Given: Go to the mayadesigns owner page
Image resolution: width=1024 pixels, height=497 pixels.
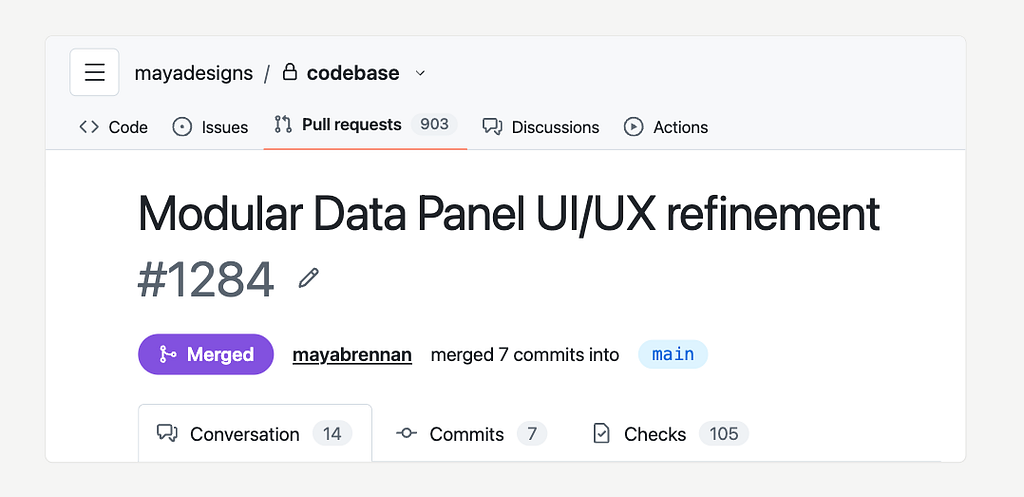Looking at the screenshot, I should click(x=194, y=73).
